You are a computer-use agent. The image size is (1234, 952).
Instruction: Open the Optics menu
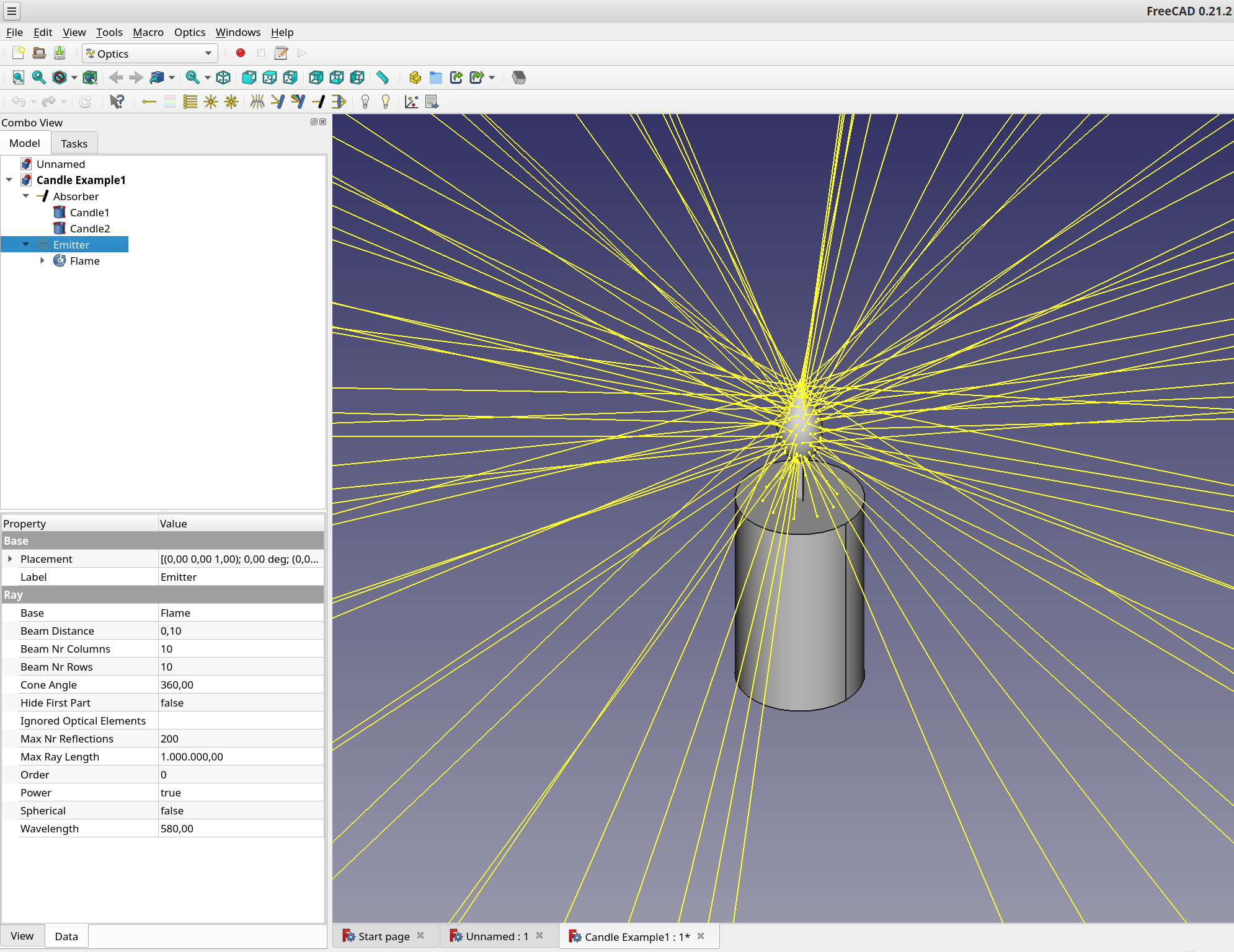[189, 32]
